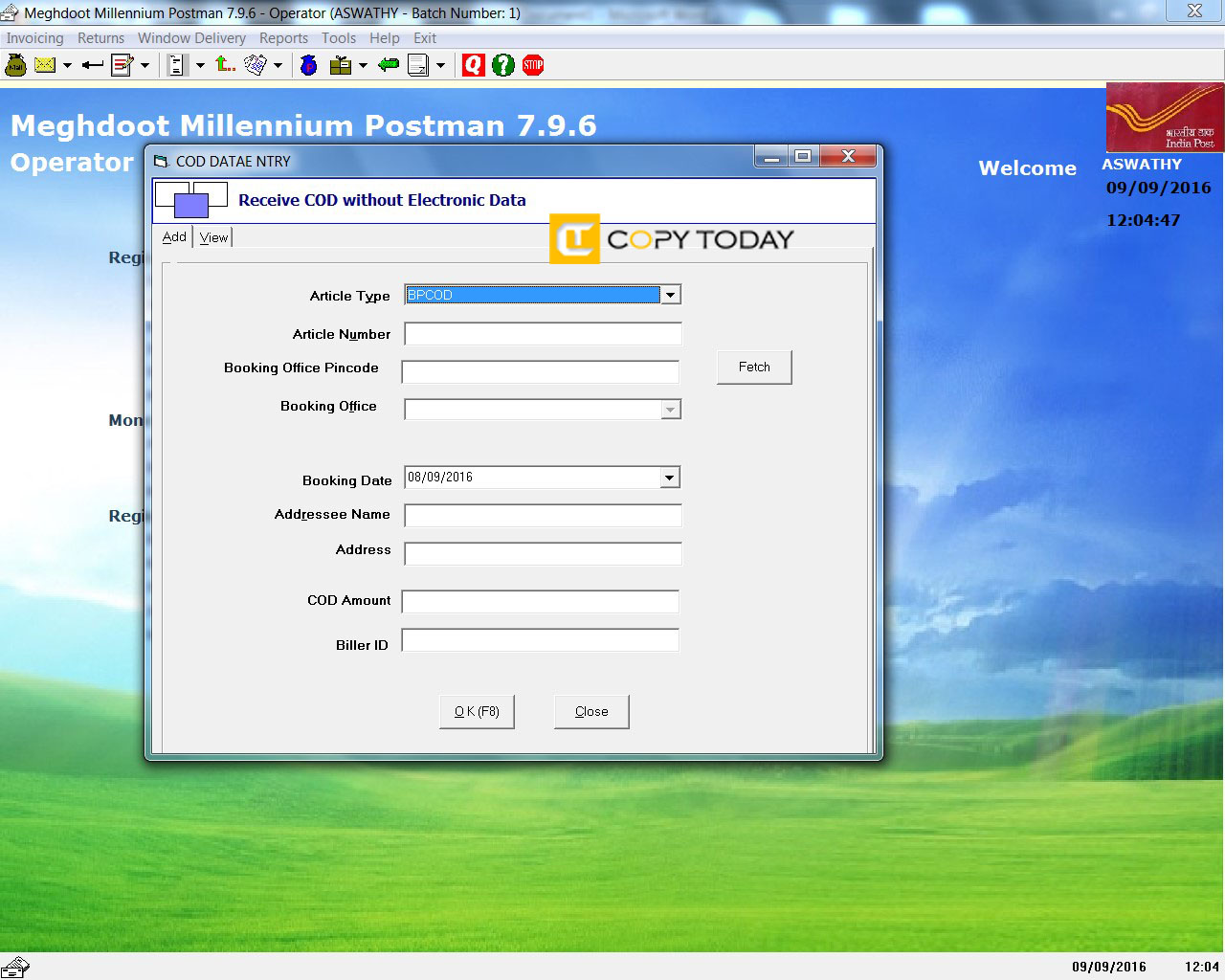The width and height of the screenshot is (1225, 980).
Task: Click the India Post logo
Action: (x=1165, y=117)
